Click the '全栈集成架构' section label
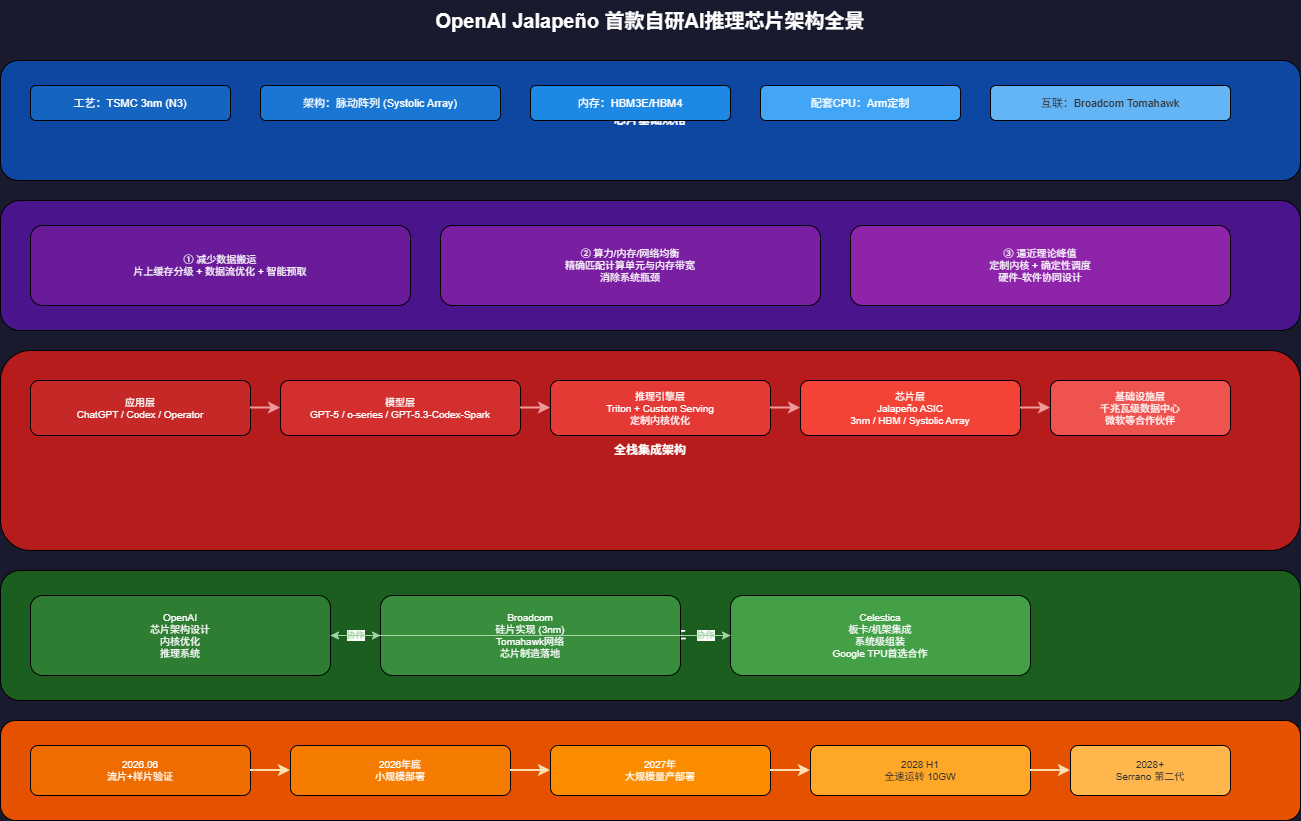1301x821 pixels. 650,450
